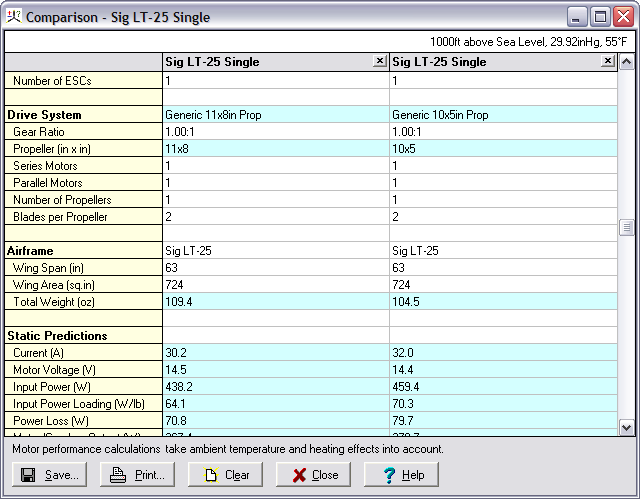The image size is (640, 499).
Task: Click the Input Power (W) label
Action: tap(52, 387)
